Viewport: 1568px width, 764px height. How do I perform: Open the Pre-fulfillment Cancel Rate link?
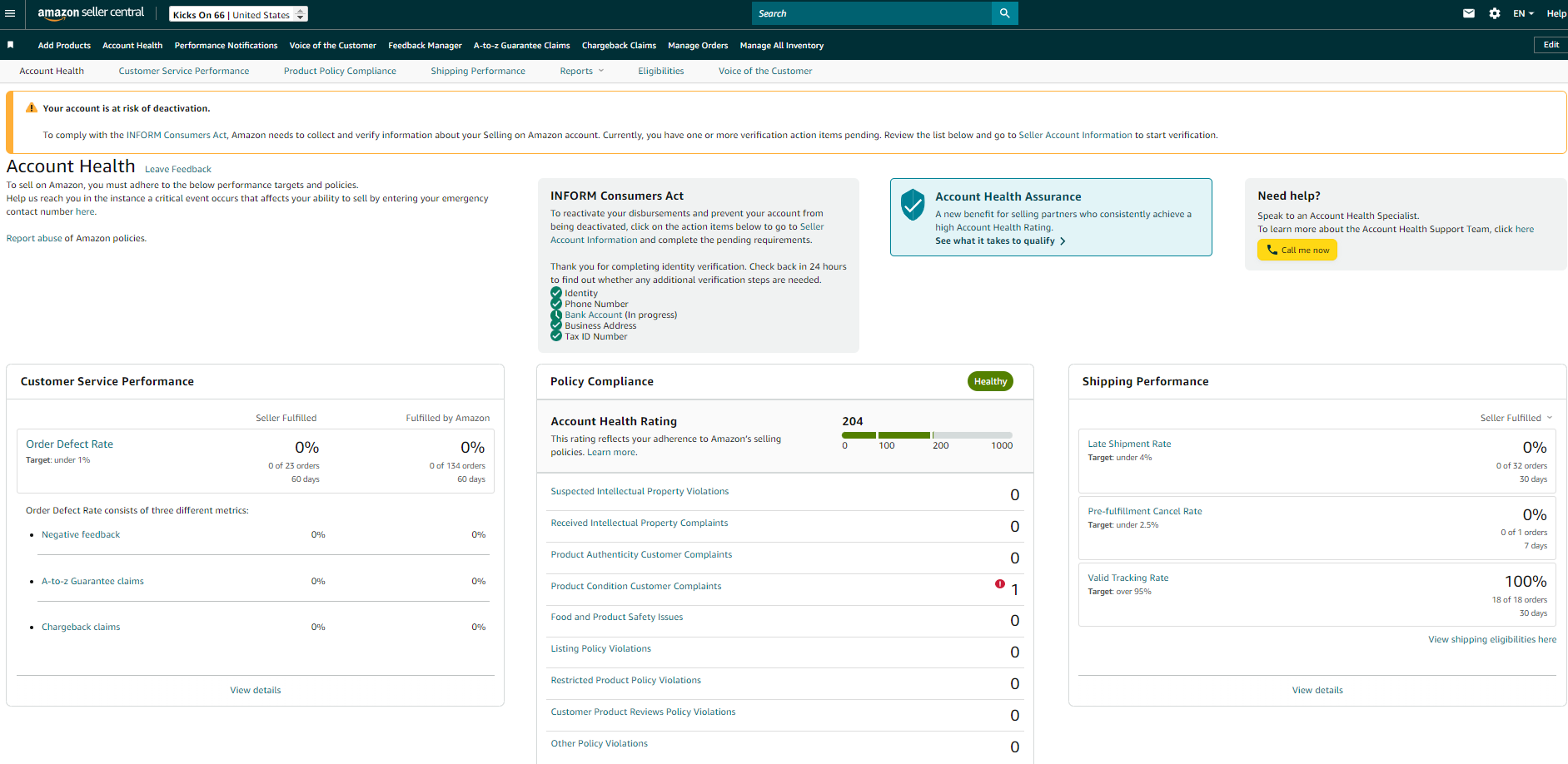[x=1145, y=512]
